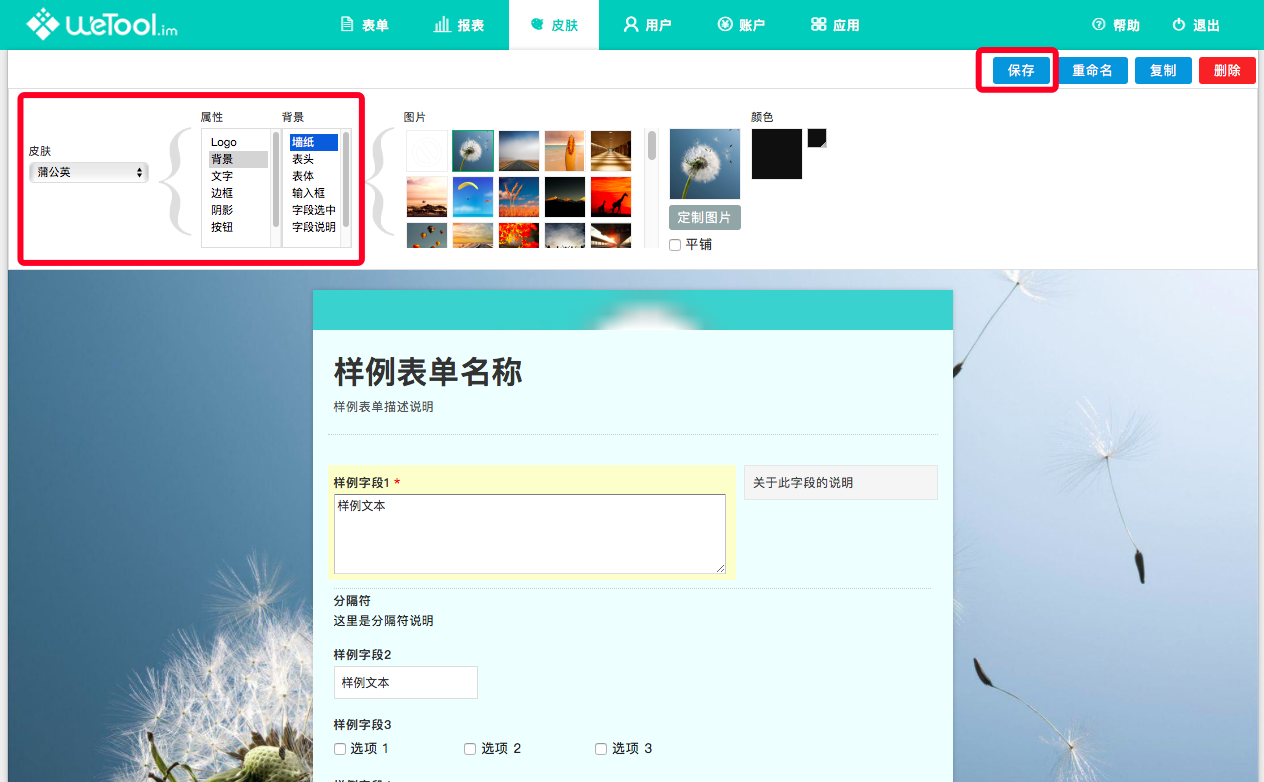Choose the hot air balloons thumbnail

click(x=427, y=236)
